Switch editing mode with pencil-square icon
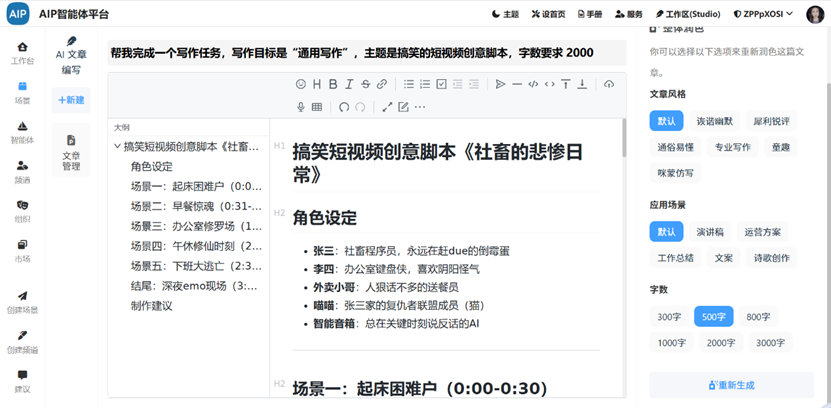The height and width of the screenshot is (408, 831). coord(403,107)
